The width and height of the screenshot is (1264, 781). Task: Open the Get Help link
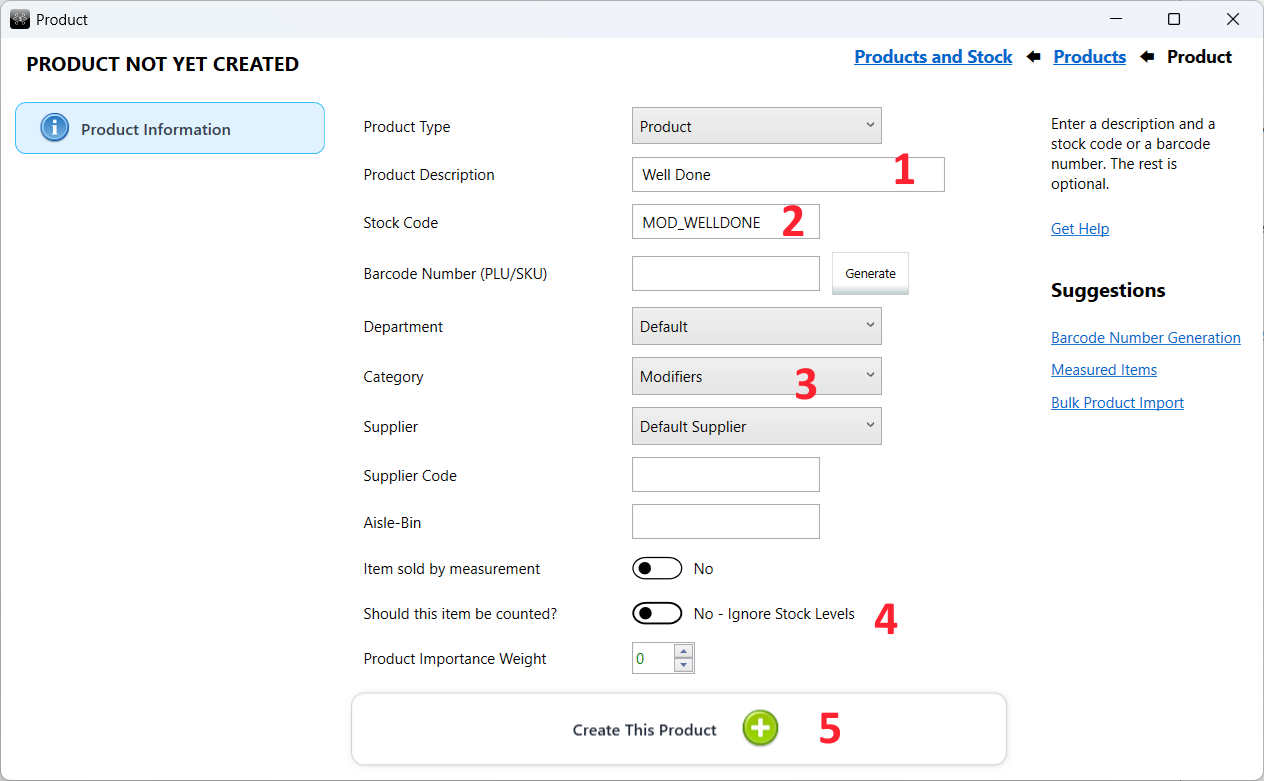pos(1080,229)
